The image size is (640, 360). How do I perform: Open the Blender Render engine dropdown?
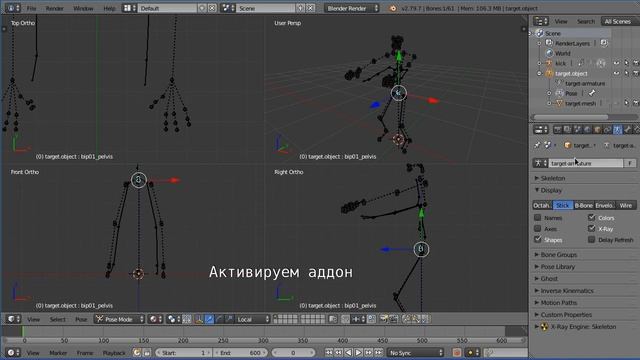351,8
